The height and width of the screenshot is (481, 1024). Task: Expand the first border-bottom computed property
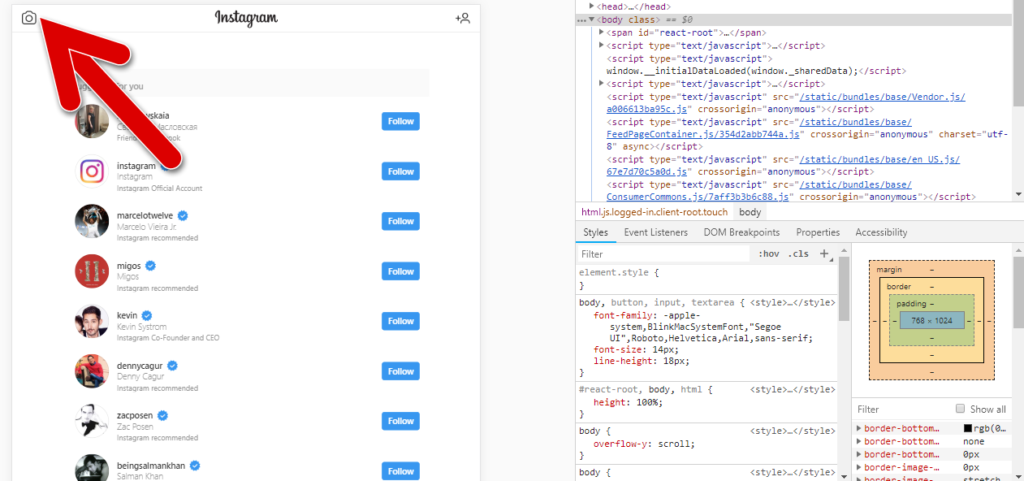point(859,429)
